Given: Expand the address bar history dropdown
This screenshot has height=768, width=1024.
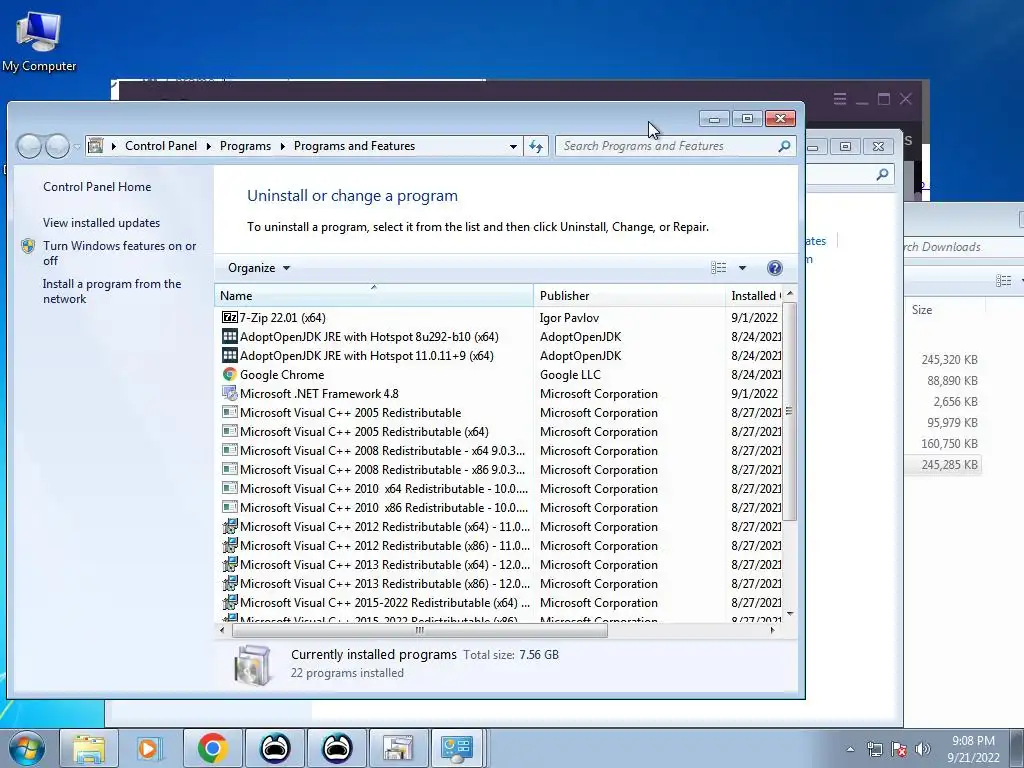Looking at the screenshot, I should coord(513,146).
